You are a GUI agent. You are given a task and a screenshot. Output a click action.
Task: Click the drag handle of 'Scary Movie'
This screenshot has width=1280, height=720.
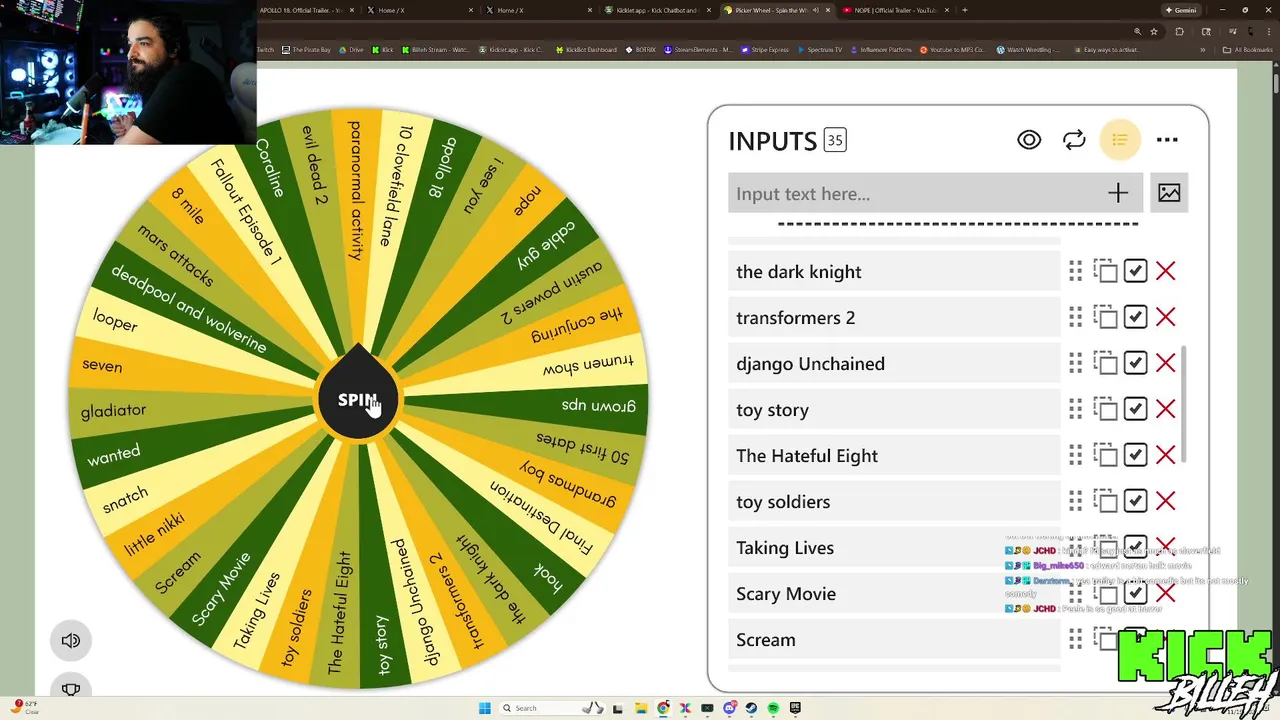(1075, 593)
